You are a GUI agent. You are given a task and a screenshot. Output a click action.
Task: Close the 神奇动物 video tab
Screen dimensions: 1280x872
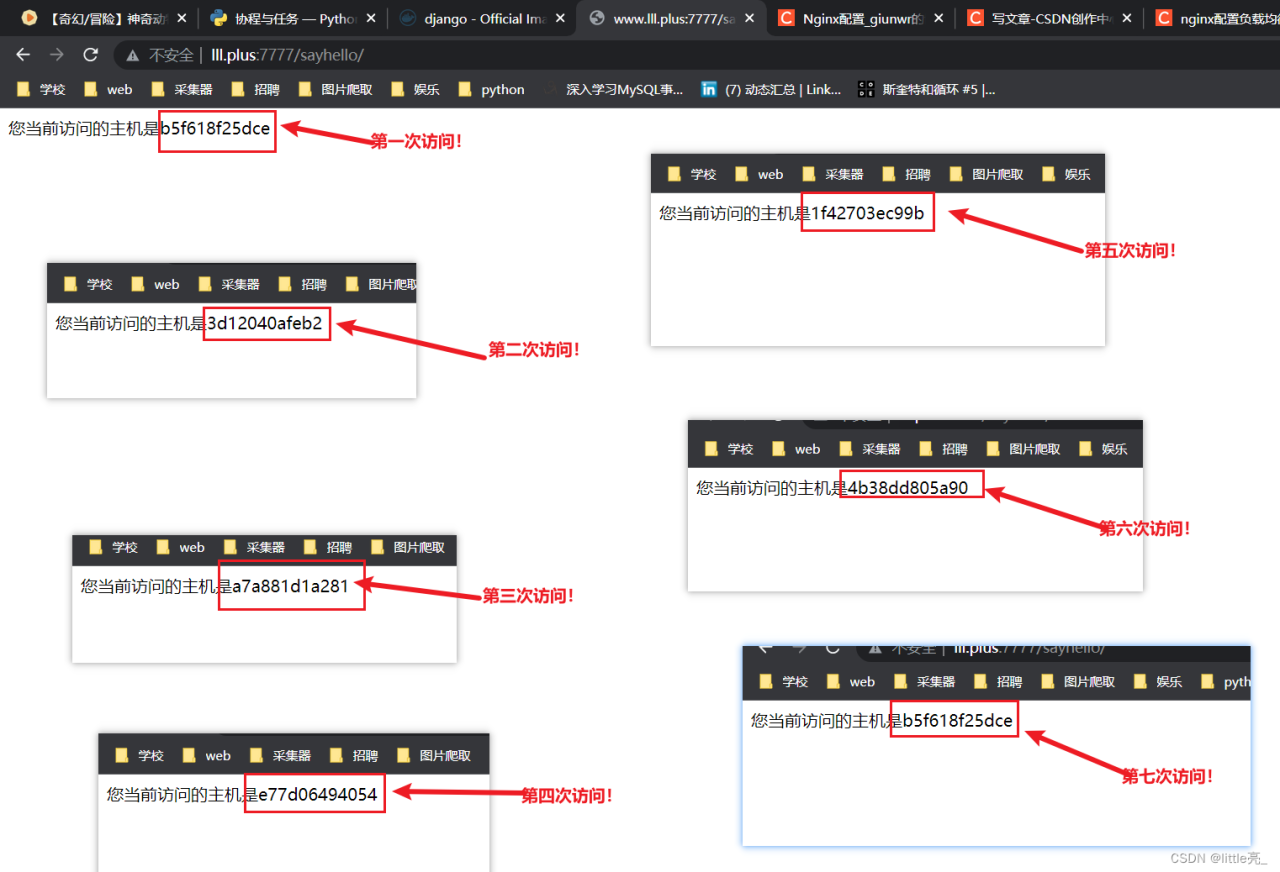click(181, 18)
